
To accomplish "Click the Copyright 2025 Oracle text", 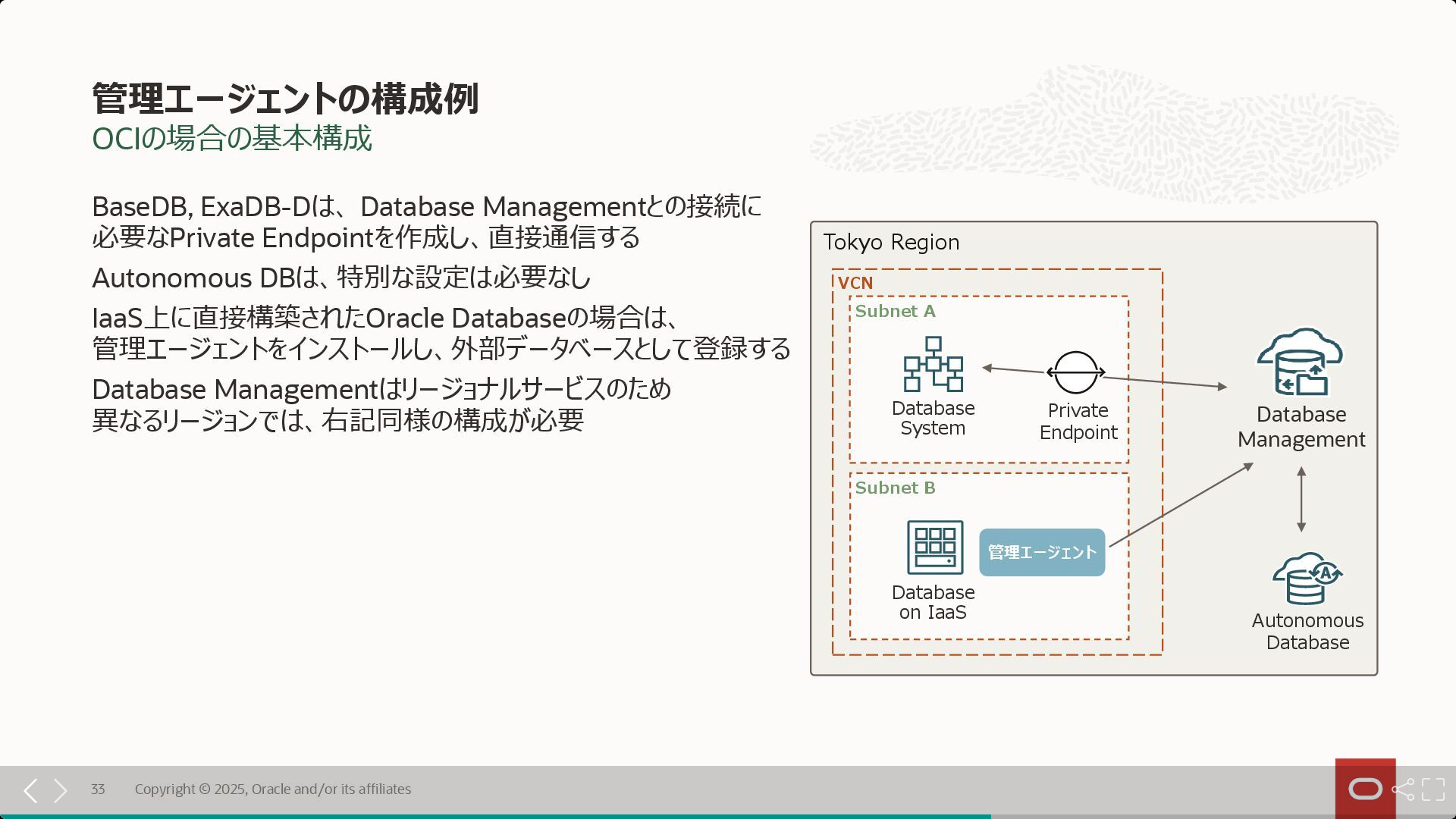I will pos(272,789).
